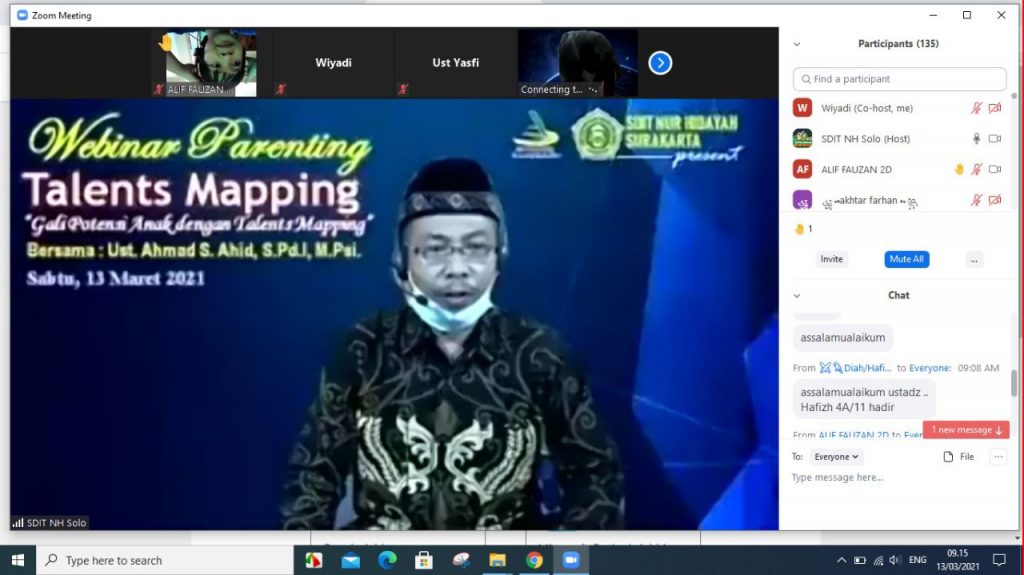Open the Everyone recipient dropdown in chat
This screenshot has width=1024, height=575.
point(836,457)
